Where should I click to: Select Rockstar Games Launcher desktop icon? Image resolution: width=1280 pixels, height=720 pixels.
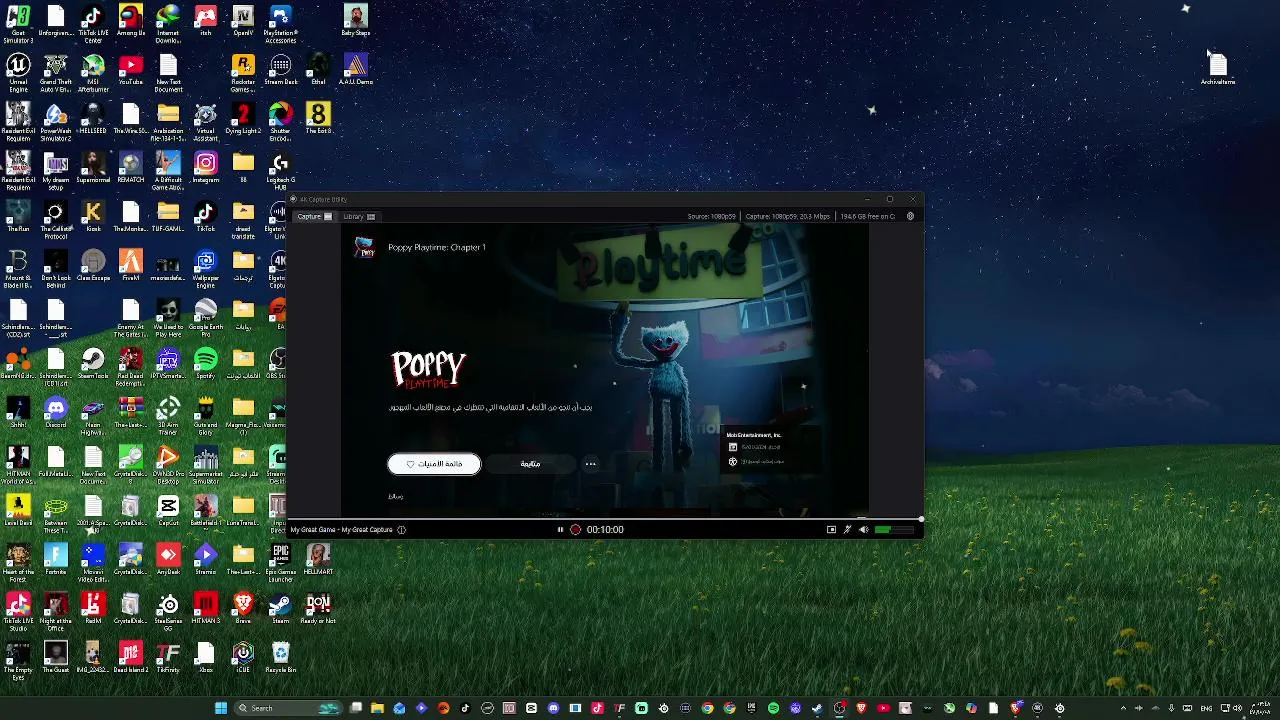[243, 73]
